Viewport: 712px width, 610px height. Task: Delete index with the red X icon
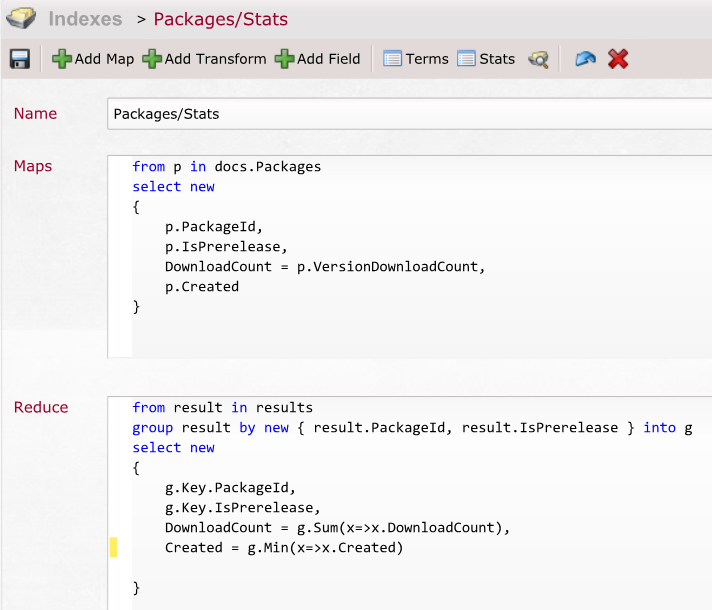(x=618, y=59)
